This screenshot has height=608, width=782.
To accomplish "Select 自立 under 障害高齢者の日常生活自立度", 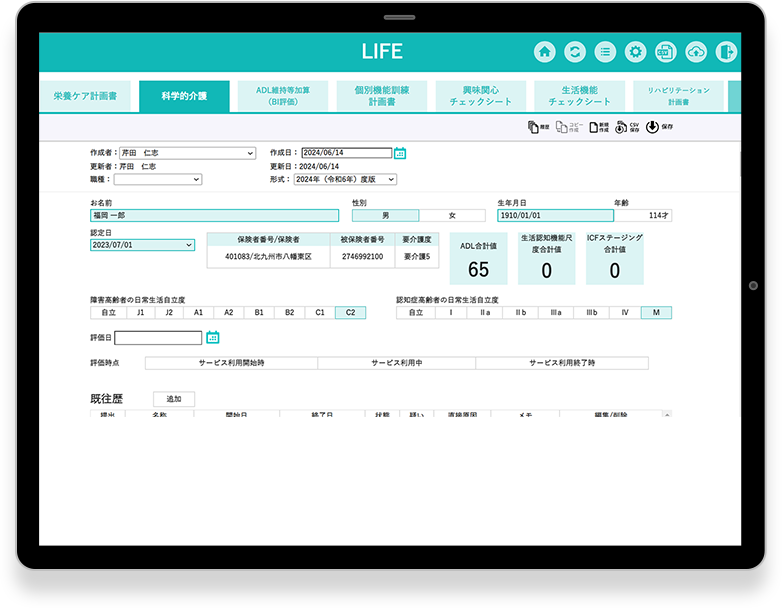I will 109,313.
